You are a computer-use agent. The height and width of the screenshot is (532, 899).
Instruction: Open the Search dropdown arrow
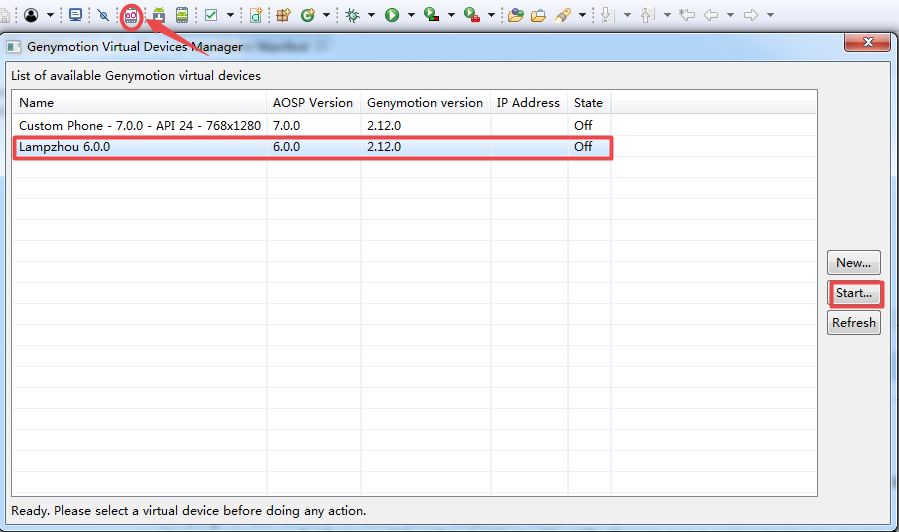coord(582,15)
